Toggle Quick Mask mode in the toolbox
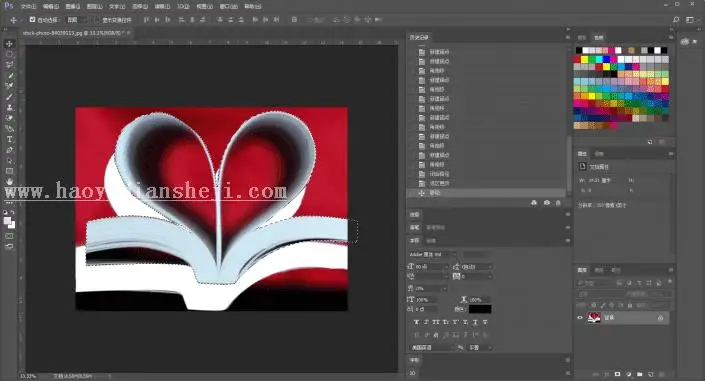 9,236
